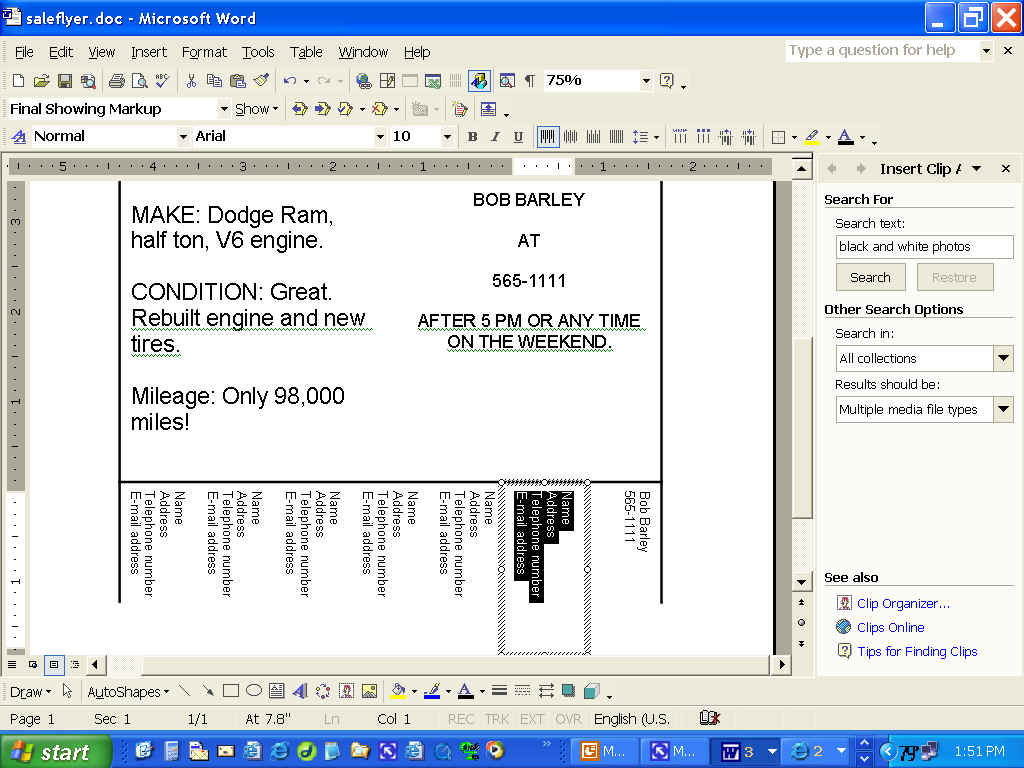Expand the Search in All collections dropdown
The height and width of the screenshot is (768, 1024).
coord(1003,358)
